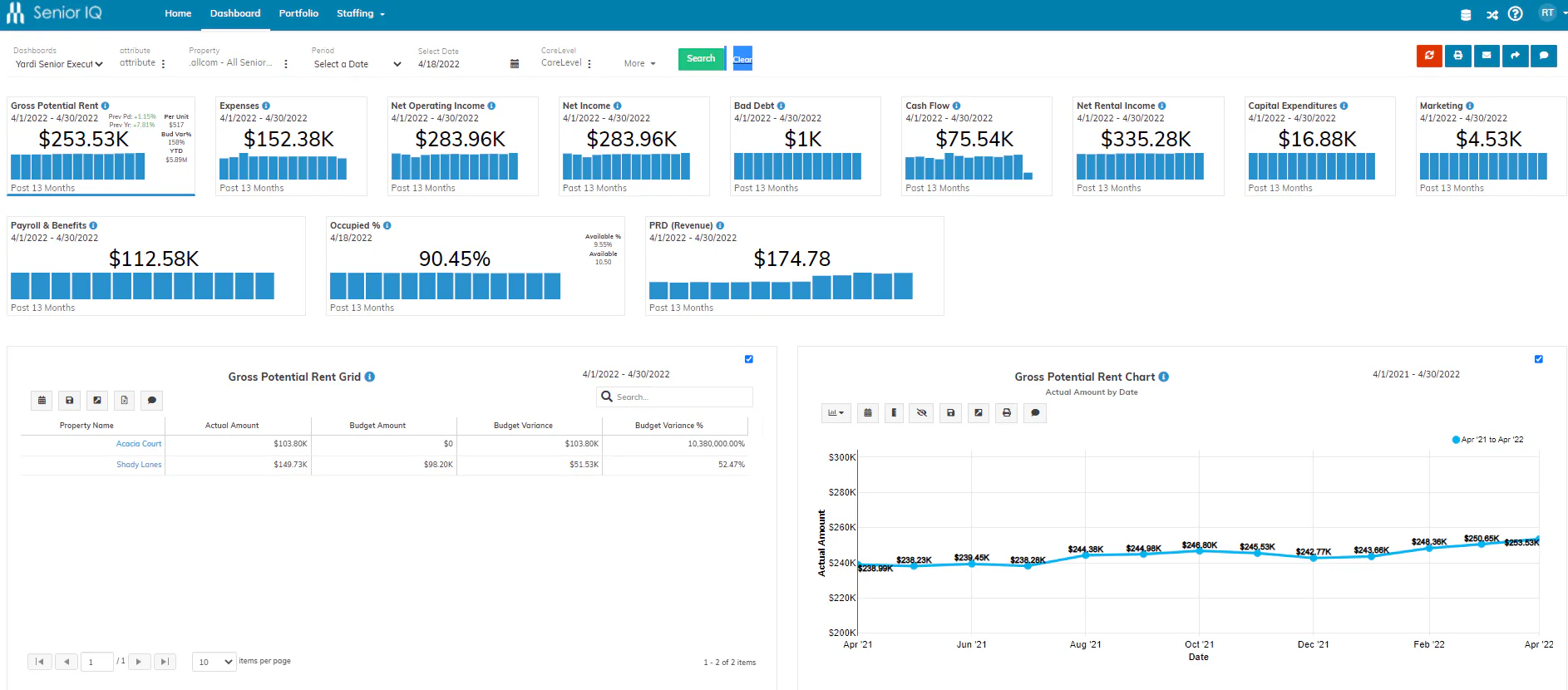
Task: Click the ruler icon in the chart toolbar
Action: tap(894, 413)
